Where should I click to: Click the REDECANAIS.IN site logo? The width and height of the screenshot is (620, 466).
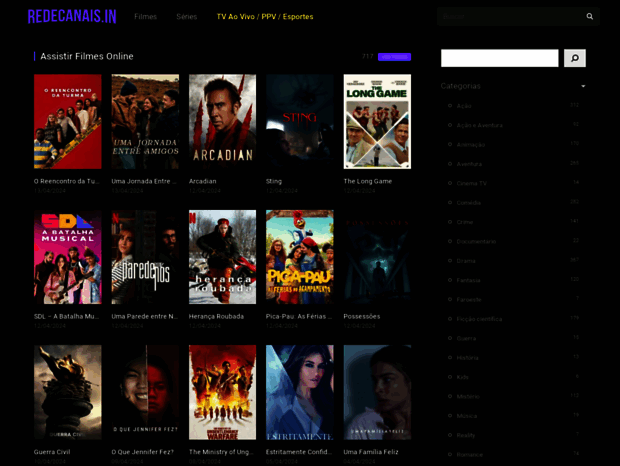(x=72, y=17)
